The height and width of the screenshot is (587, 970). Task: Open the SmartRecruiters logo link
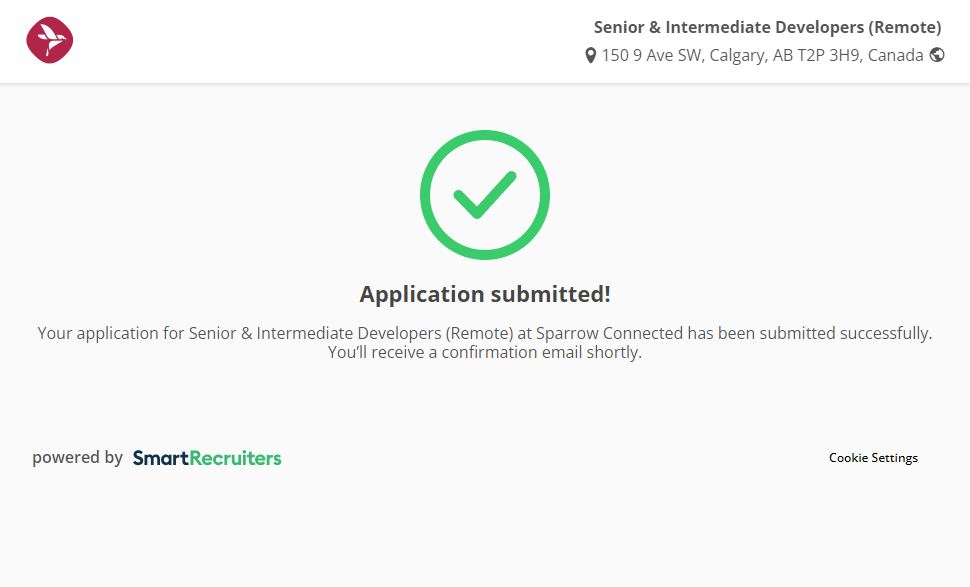click(x=207, y=458)
